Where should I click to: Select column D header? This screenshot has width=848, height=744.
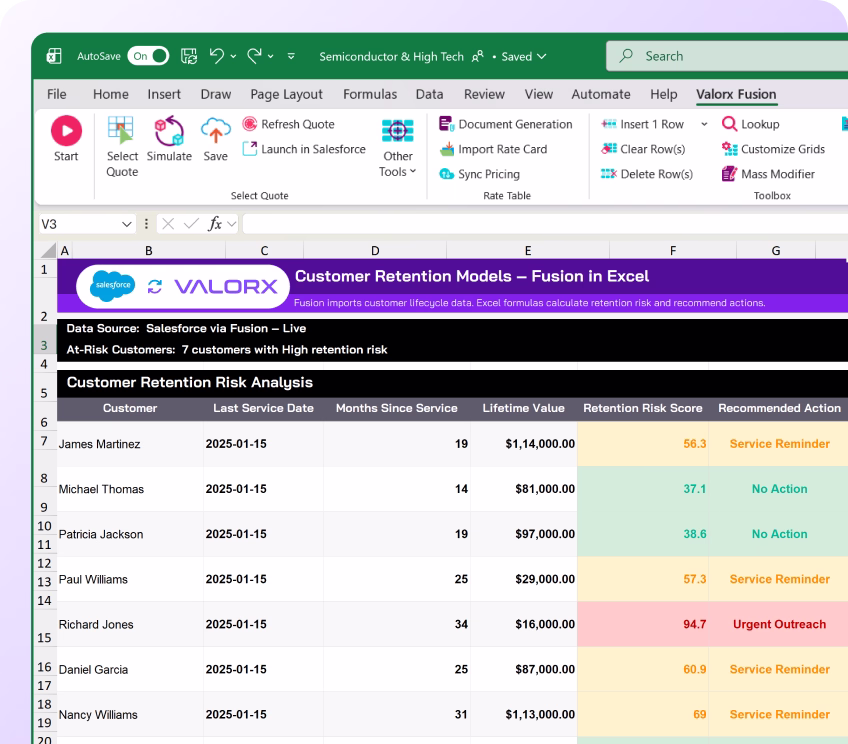pos(375,250)
